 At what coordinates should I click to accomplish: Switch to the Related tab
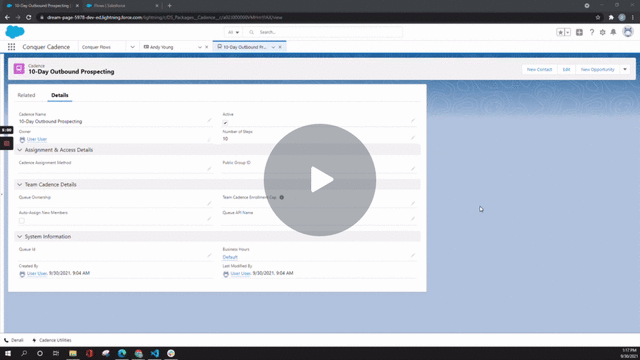(26, 95)
